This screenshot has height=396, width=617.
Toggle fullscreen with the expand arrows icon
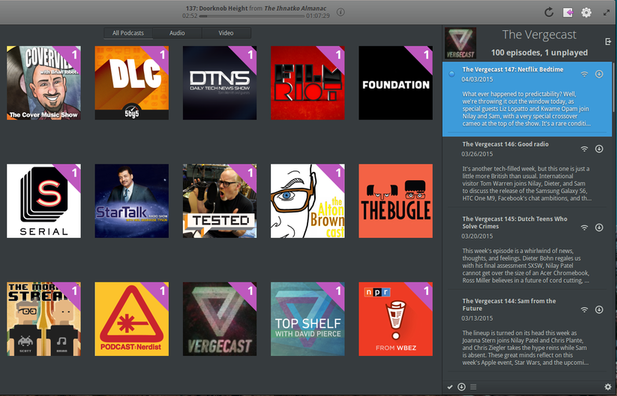point(606,13)
